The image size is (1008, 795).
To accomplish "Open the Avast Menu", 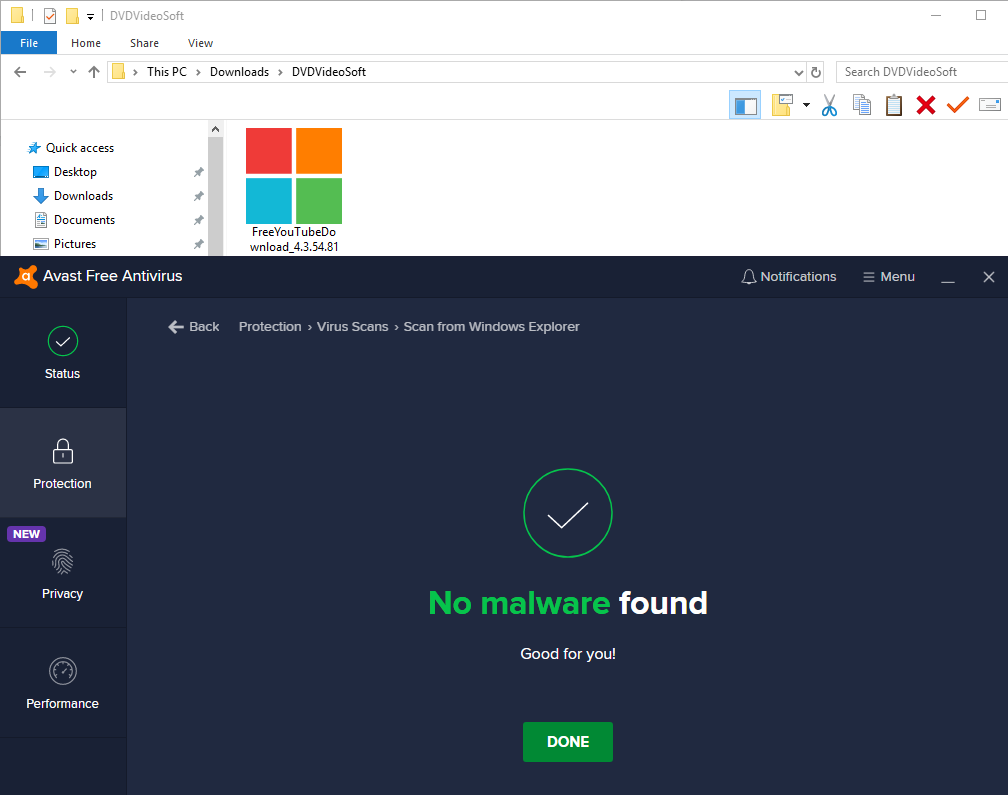I will [x=888, y=276].
